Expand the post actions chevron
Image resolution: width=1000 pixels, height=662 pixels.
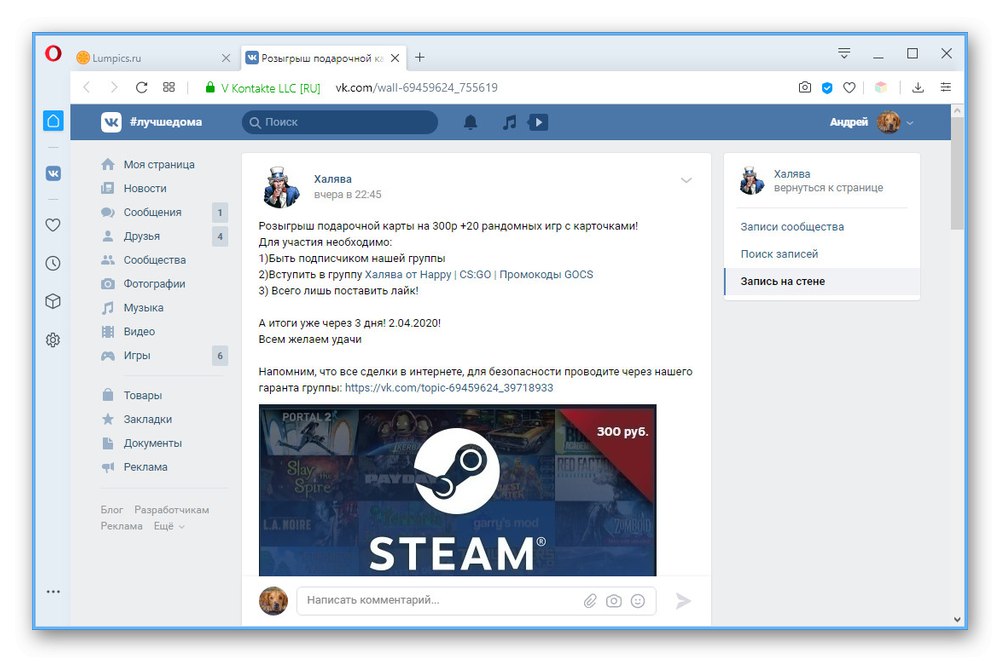coord(686,180)
